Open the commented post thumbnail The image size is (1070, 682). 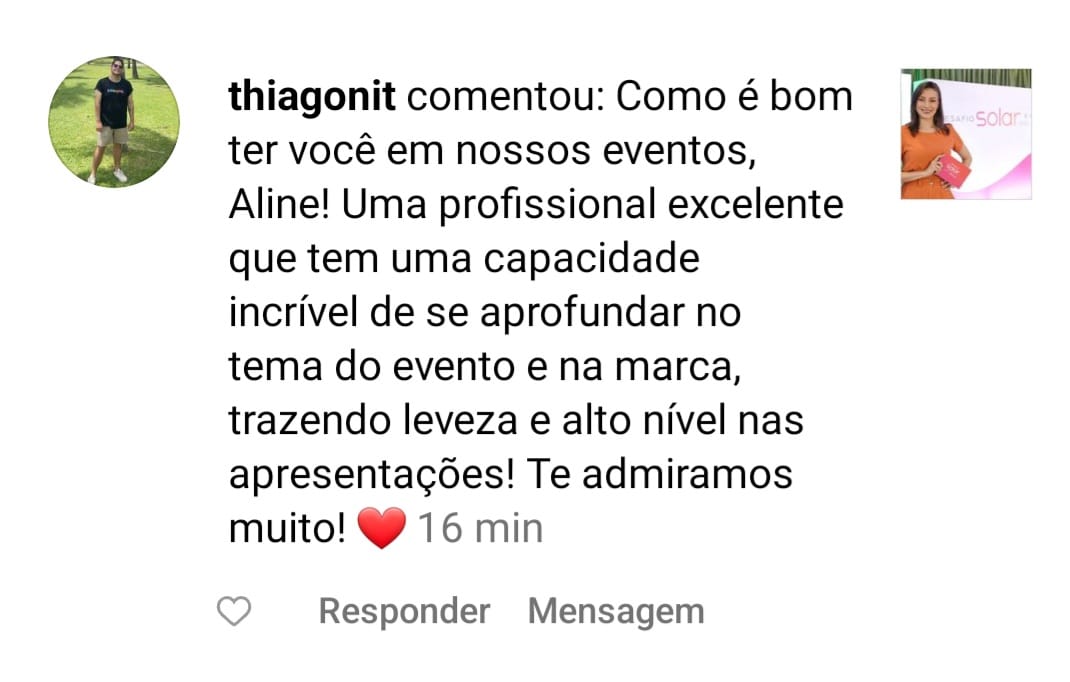966,134
